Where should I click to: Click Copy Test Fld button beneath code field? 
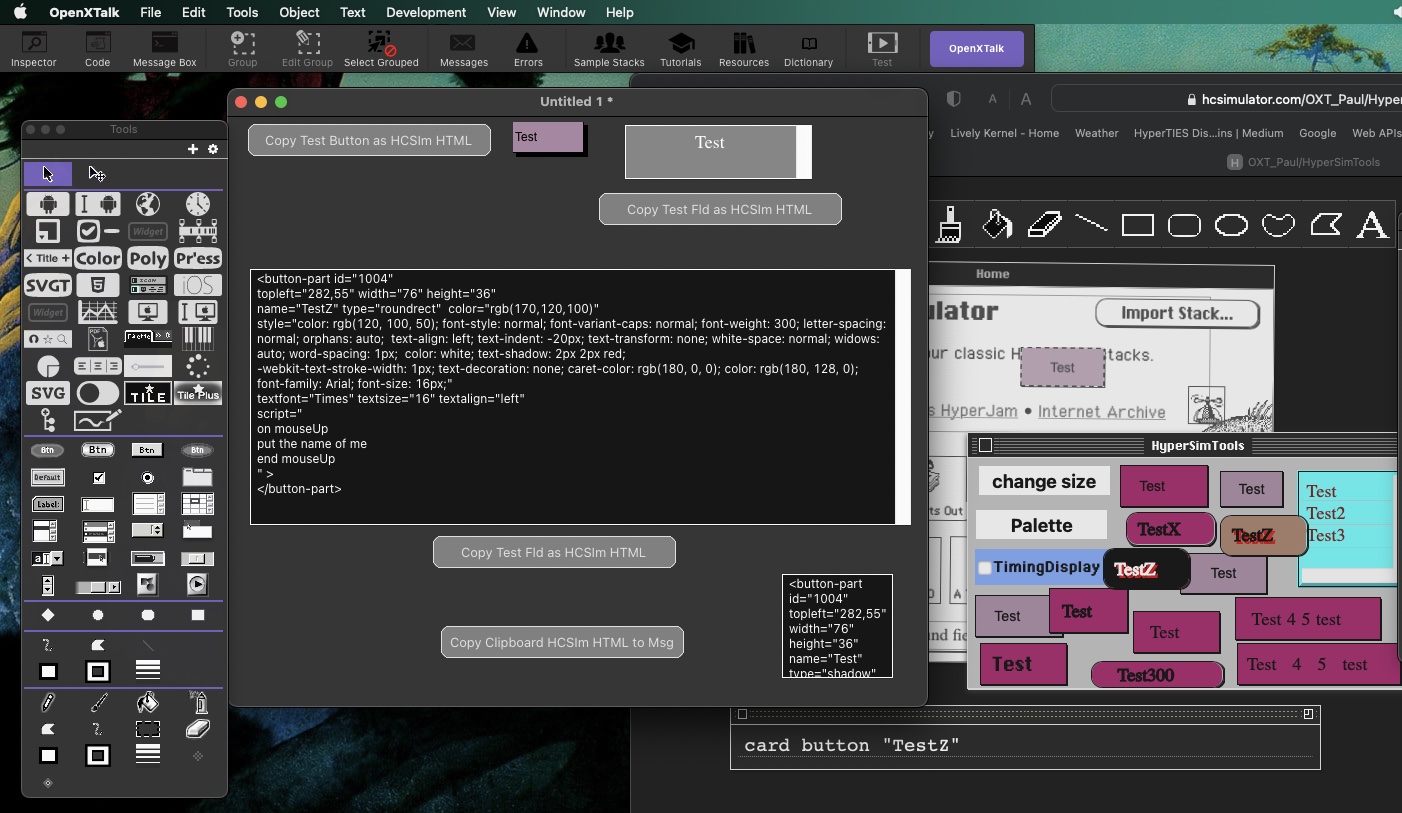point(554,552)
